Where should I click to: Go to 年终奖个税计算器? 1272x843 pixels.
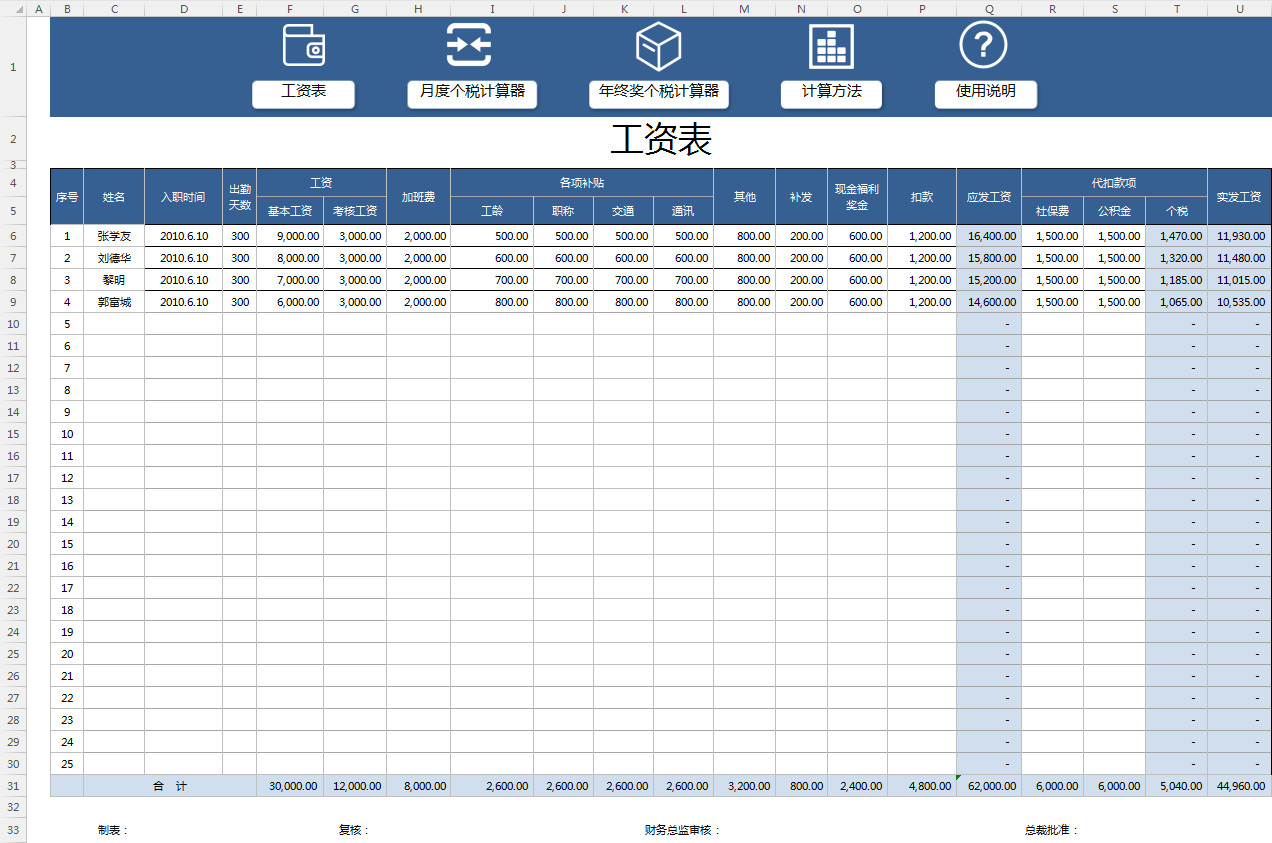(658, 93)
